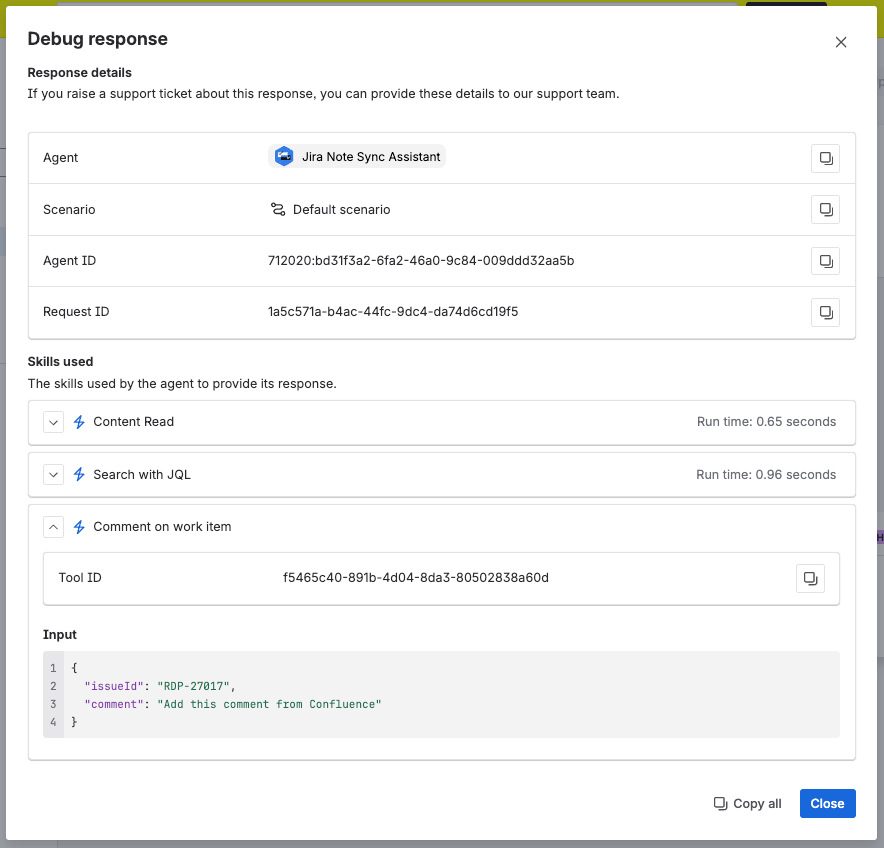Copy the Tool ID value
This screenshot has width=884, height=848.
(810, 578)
